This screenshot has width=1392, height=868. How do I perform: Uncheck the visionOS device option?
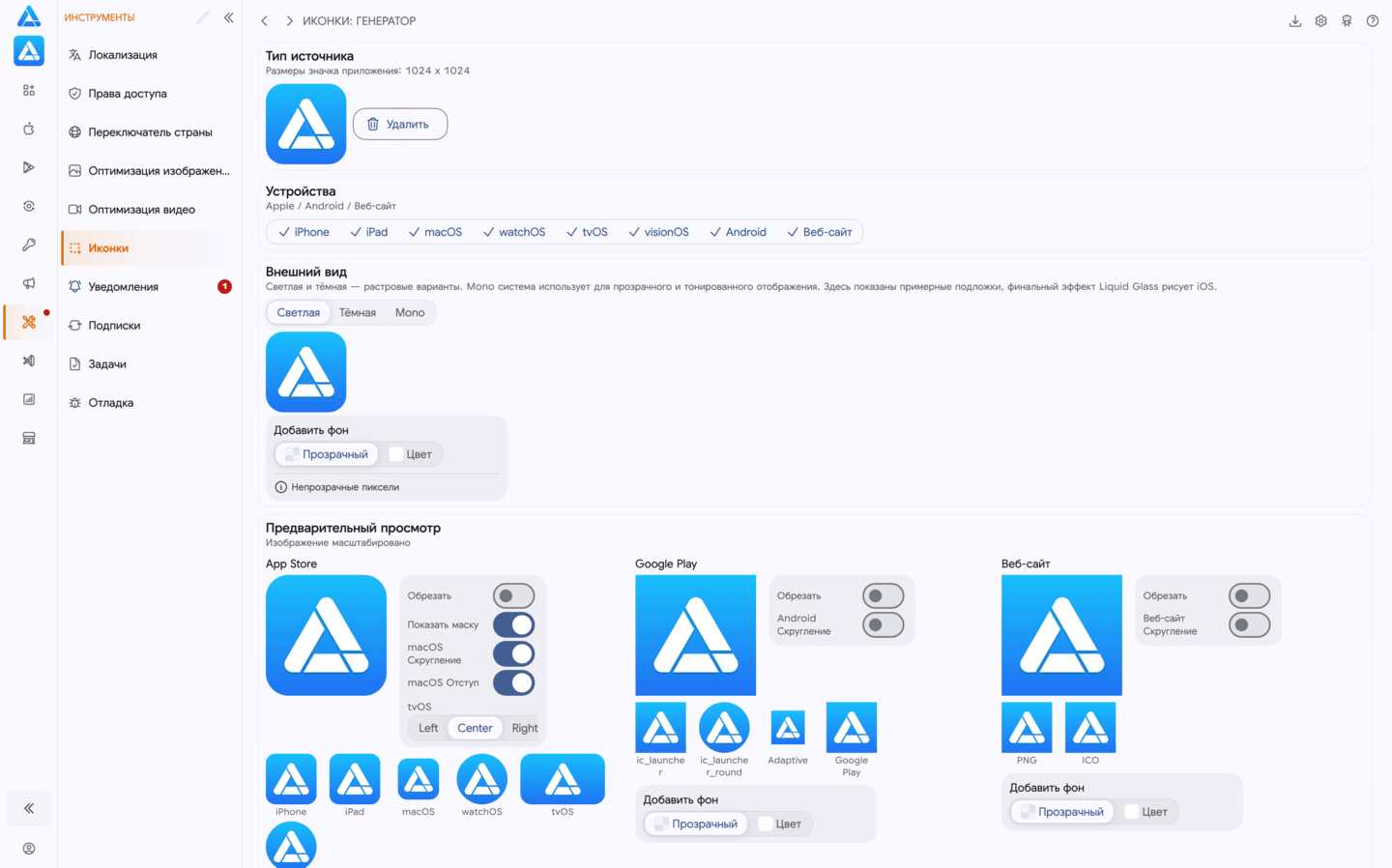(658, 232)
